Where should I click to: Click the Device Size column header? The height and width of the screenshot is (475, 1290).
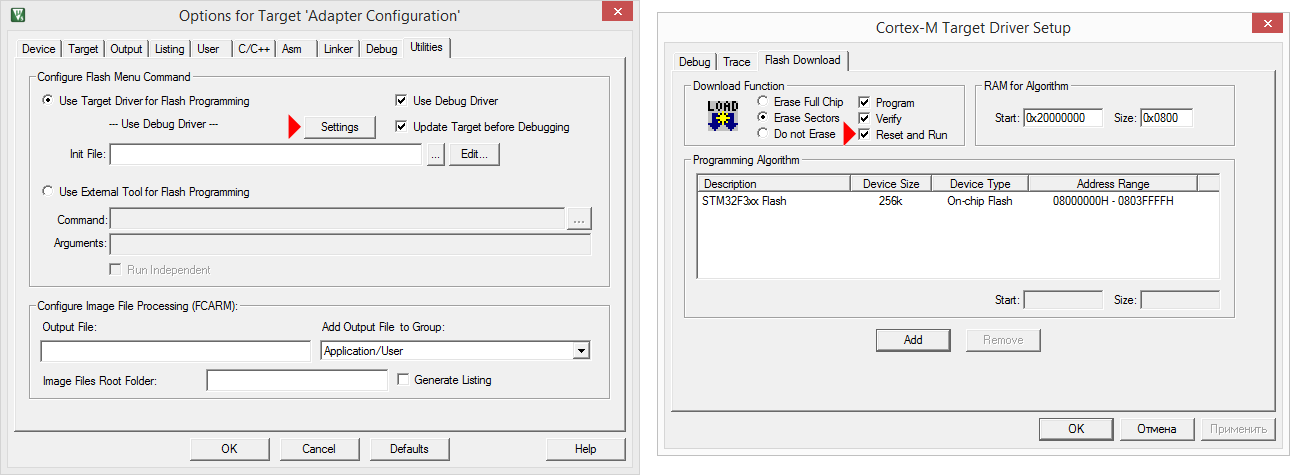890,184
